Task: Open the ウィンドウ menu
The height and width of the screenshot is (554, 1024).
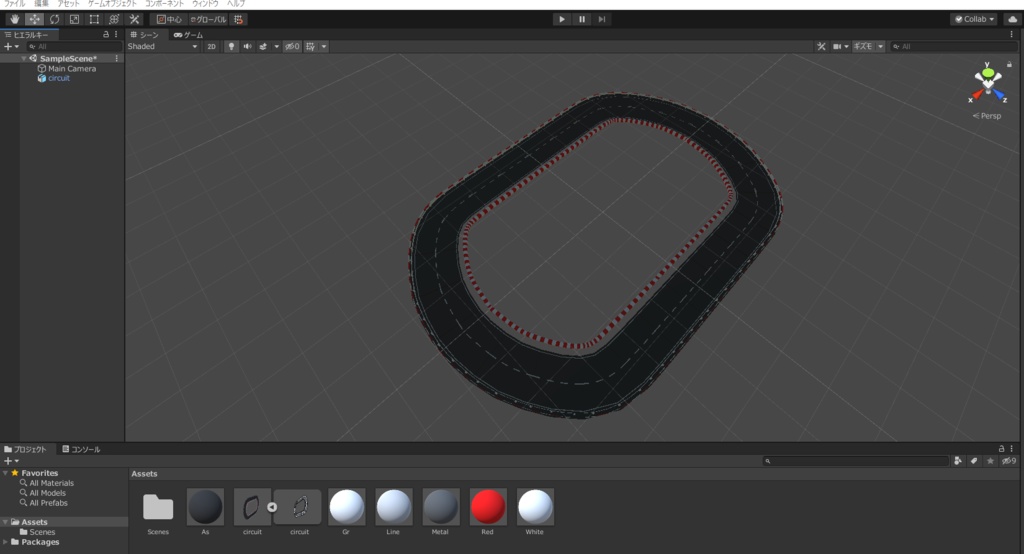Action: pos(206,4)
